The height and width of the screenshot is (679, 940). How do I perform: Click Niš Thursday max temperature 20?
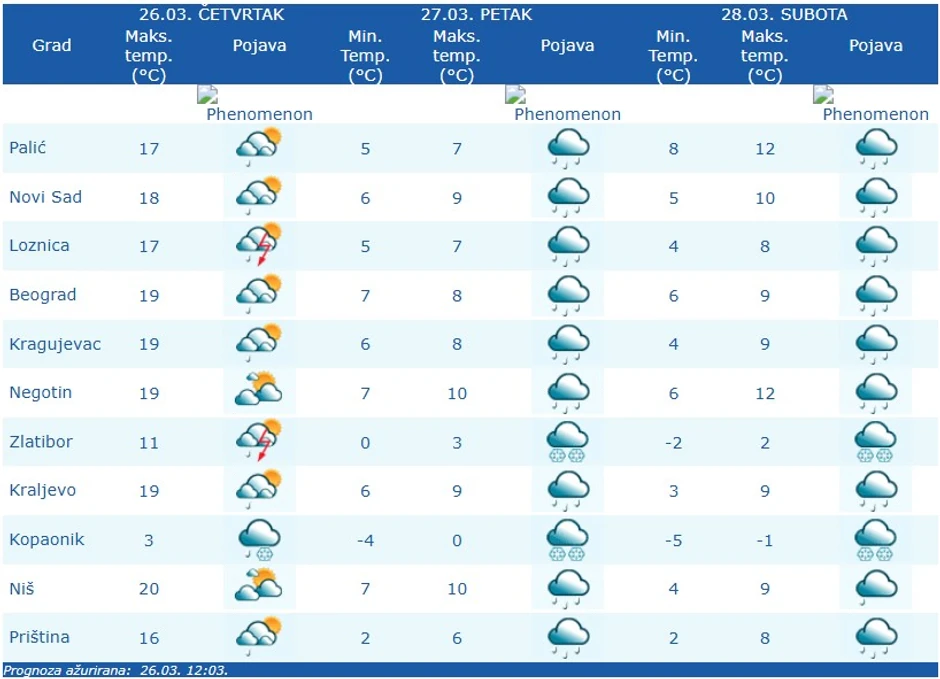point(149,589)
